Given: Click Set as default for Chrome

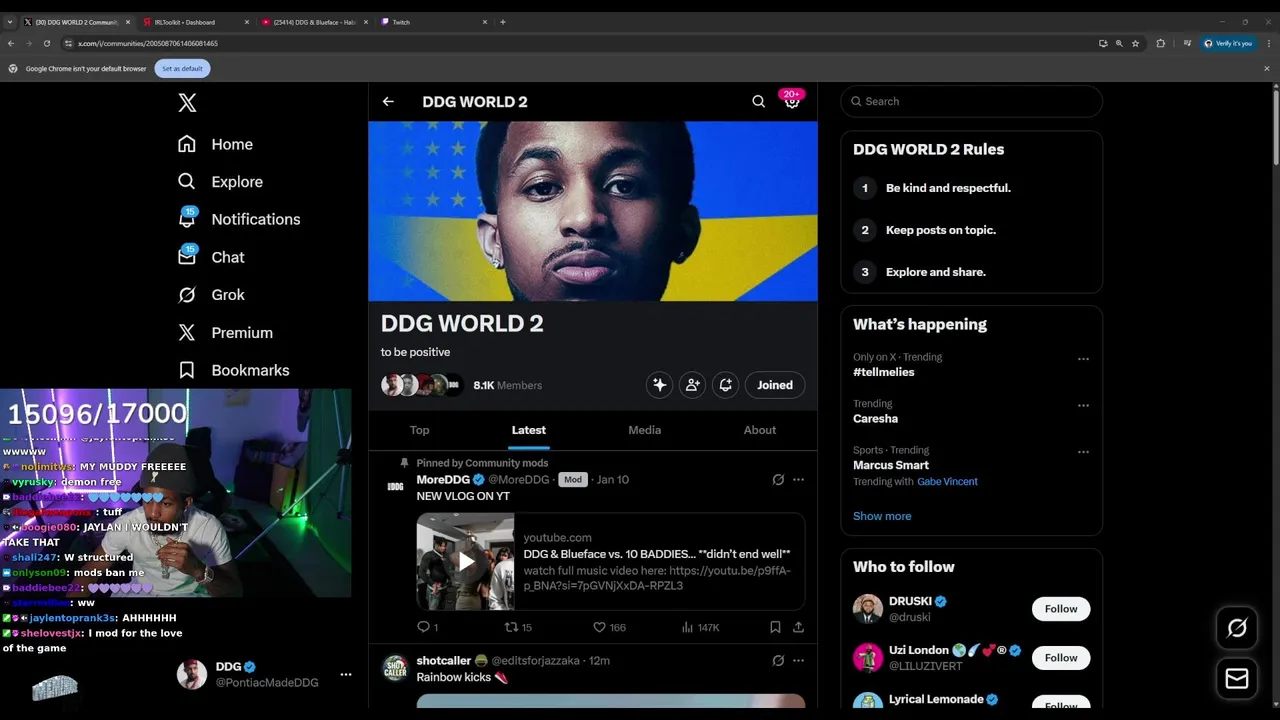Looking at the screenshot, I should click(182, 69).
